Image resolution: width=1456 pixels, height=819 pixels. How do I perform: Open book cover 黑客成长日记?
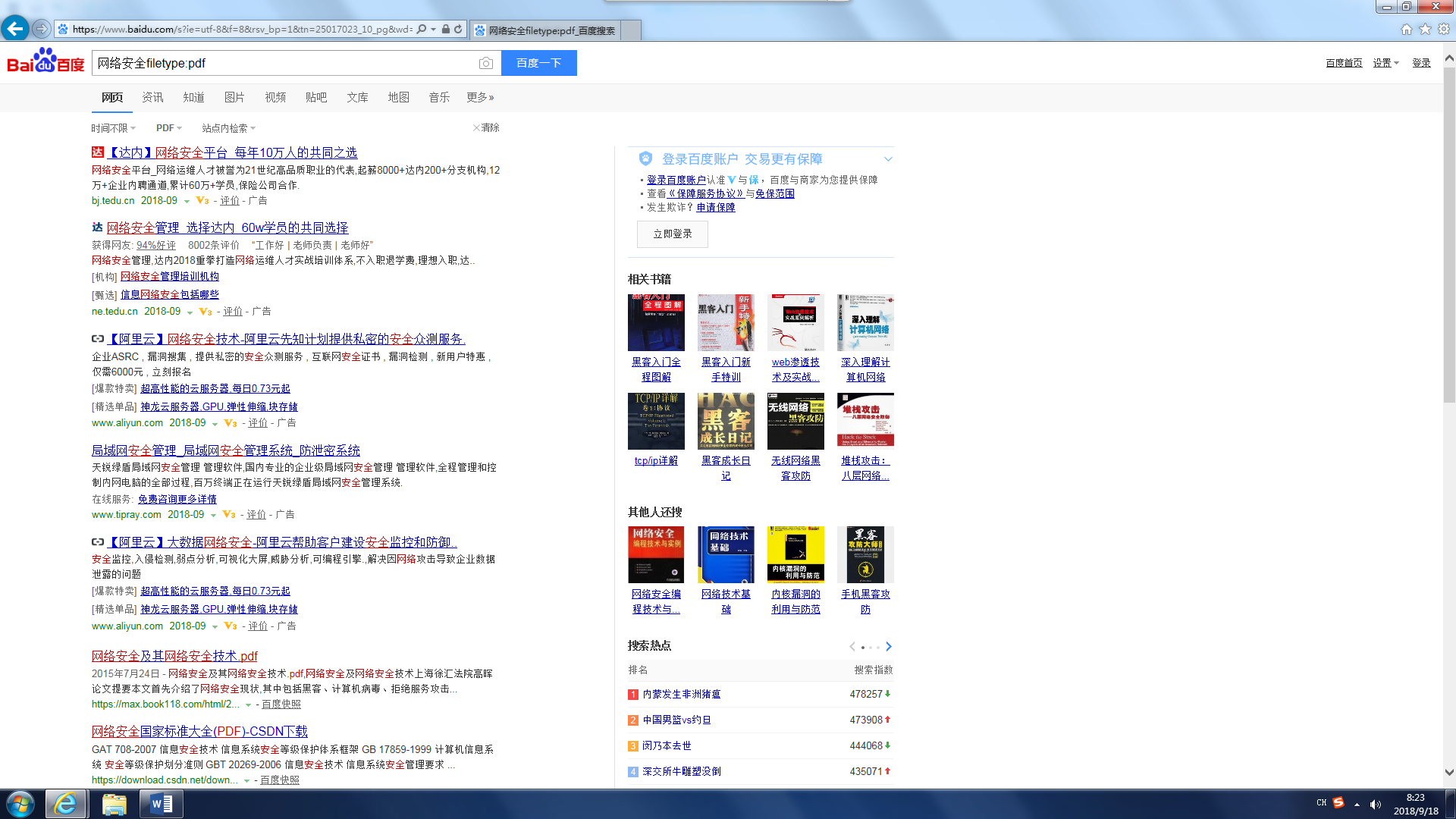pos(726,421)
